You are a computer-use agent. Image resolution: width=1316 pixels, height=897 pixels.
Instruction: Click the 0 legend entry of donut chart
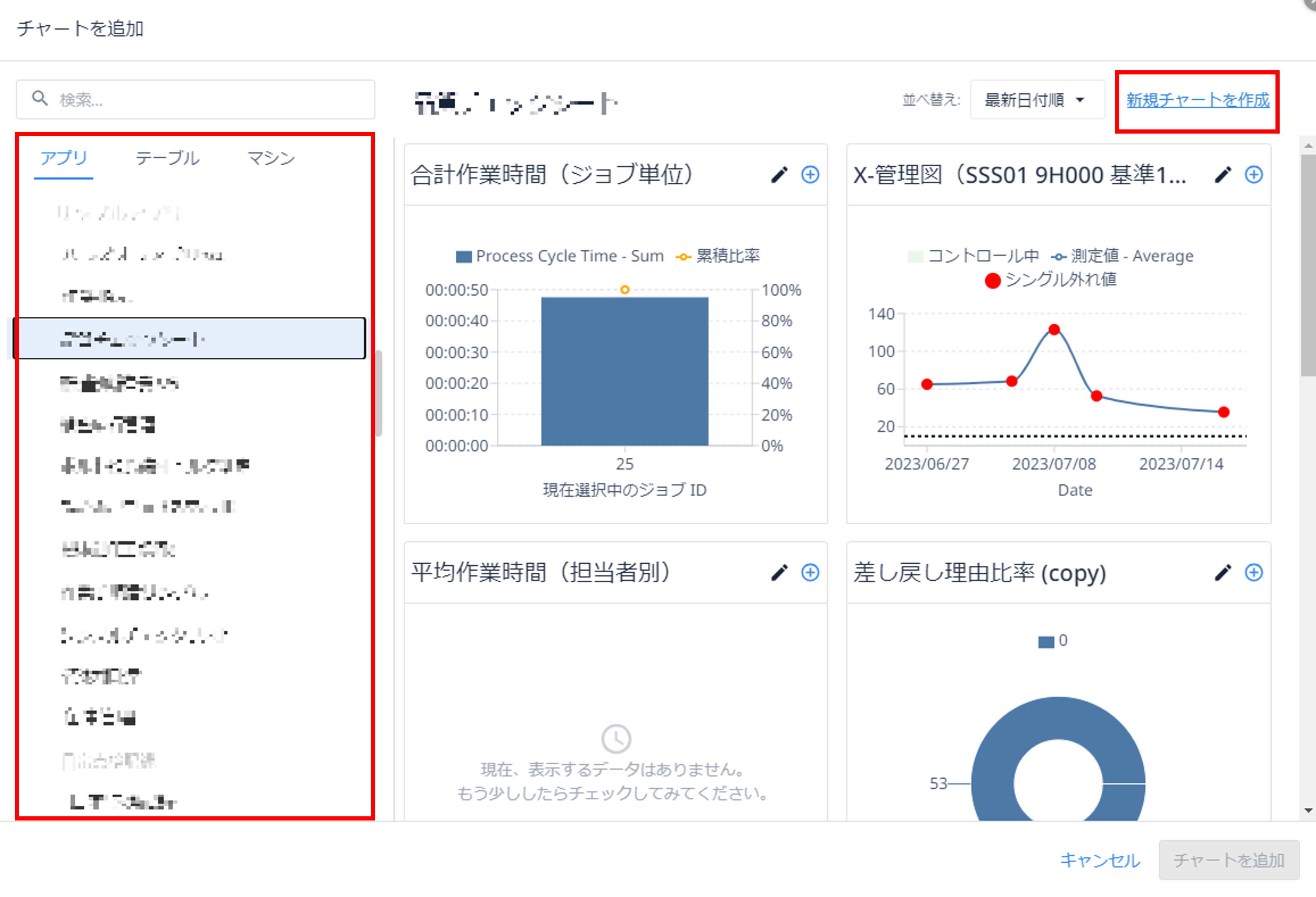tap(1053, 641)
